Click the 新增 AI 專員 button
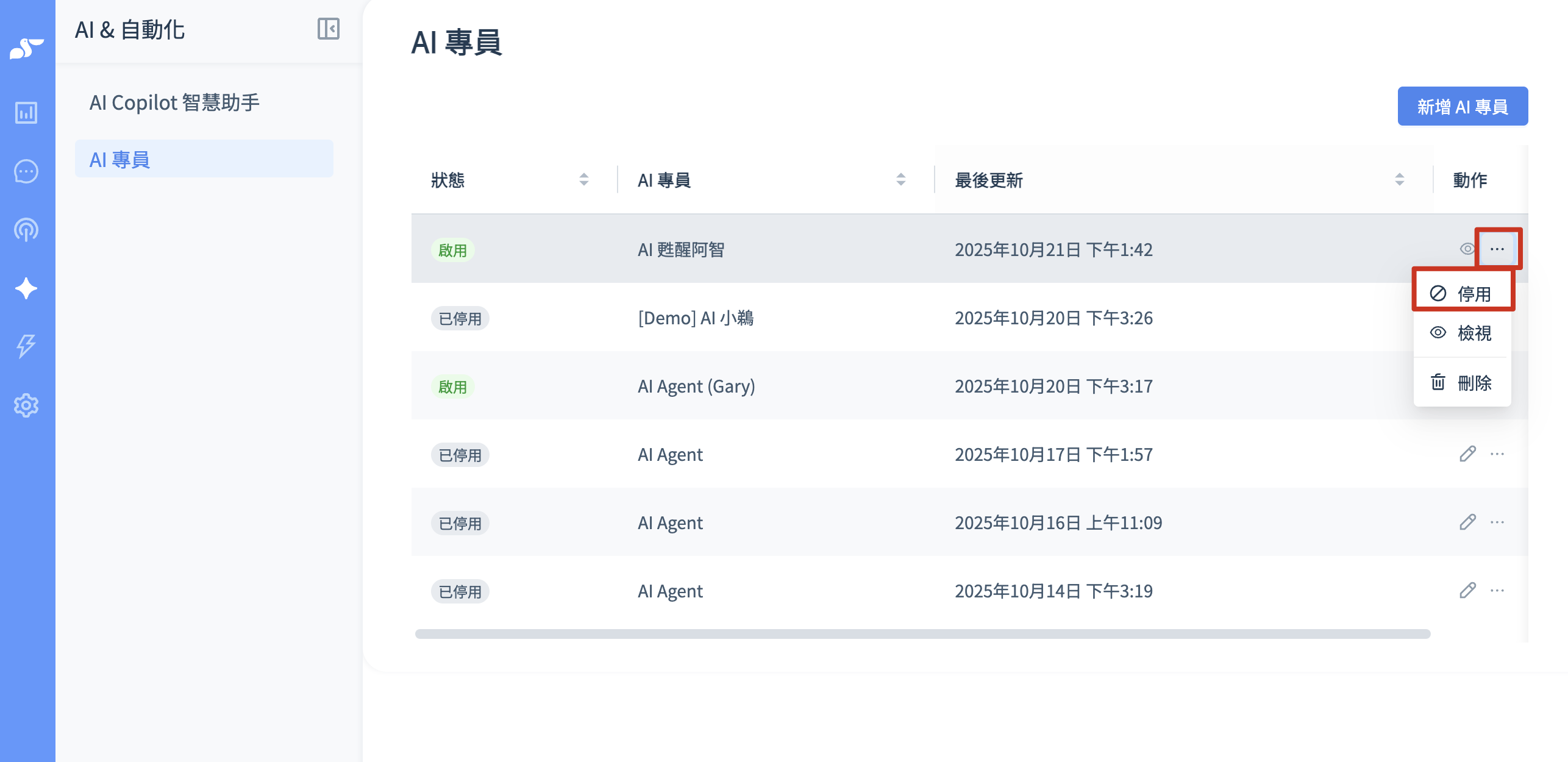1568x762 pixels. coord(1463,107)
